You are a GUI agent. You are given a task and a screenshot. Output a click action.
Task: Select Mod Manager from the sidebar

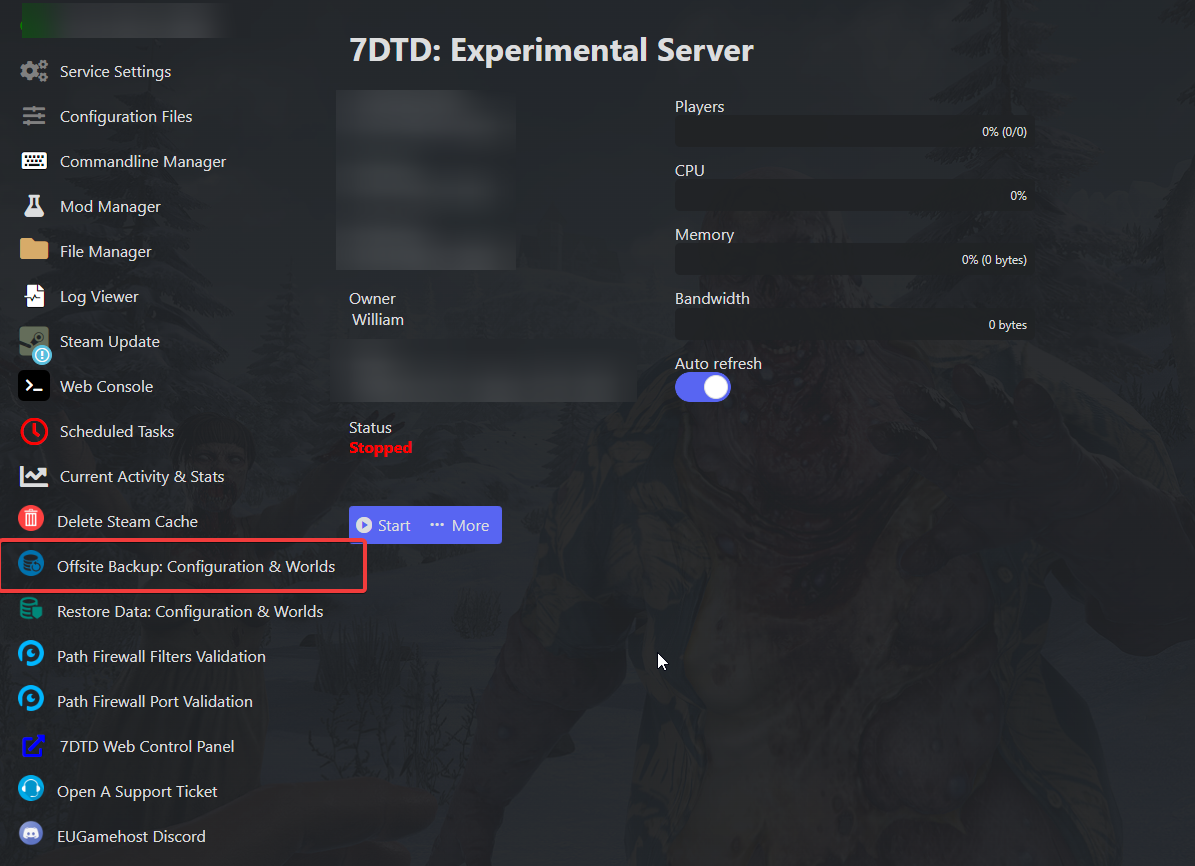(x=111, y=207)
